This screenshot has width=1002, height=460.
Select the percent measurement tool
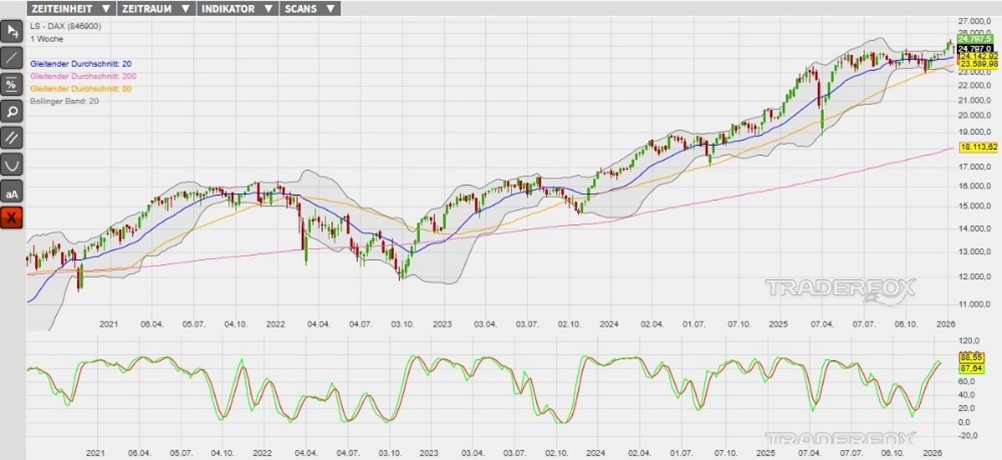12,84
